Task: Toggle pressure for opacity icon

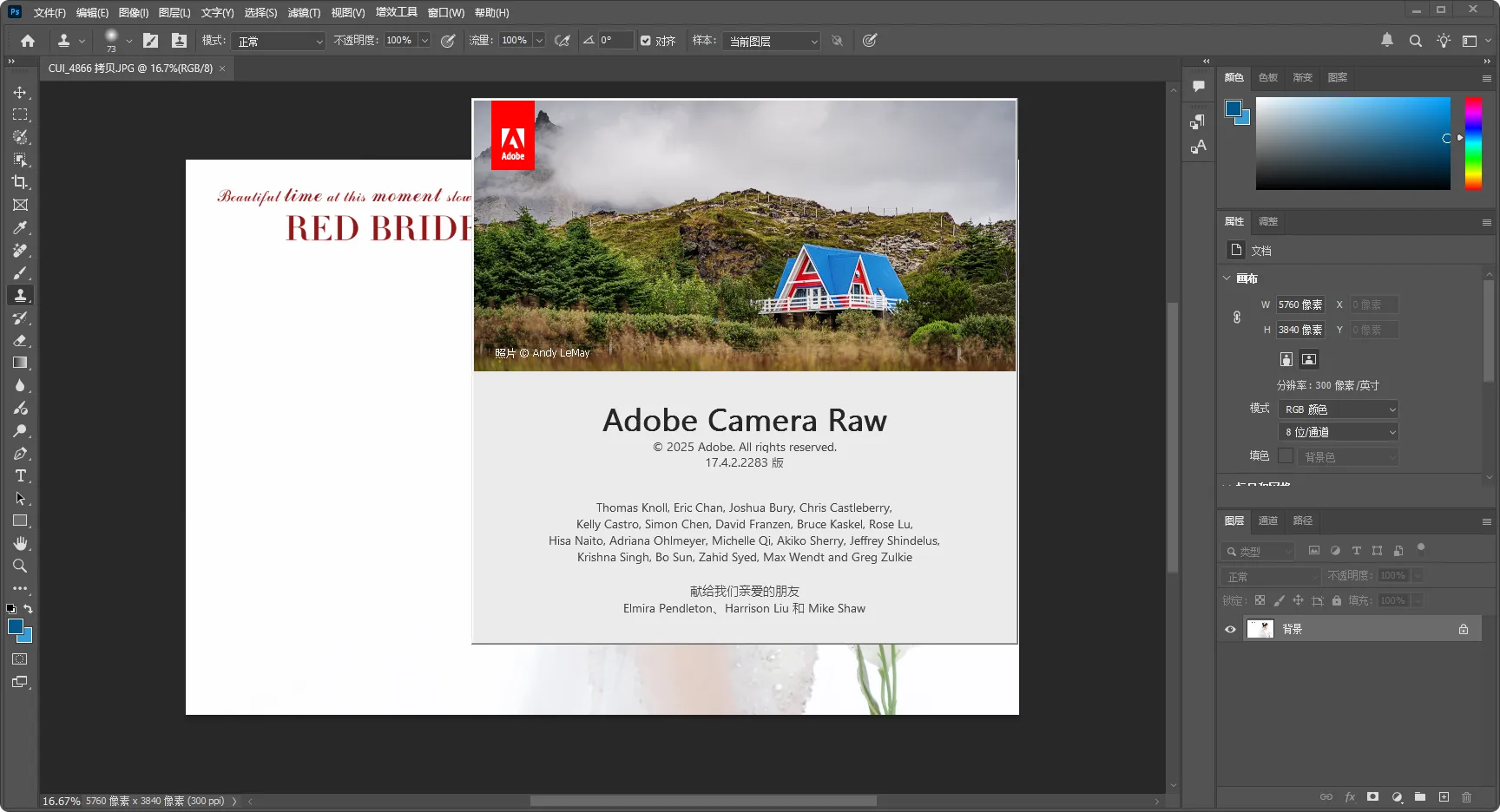Action: pyautogui.click(x=448, y=41)
